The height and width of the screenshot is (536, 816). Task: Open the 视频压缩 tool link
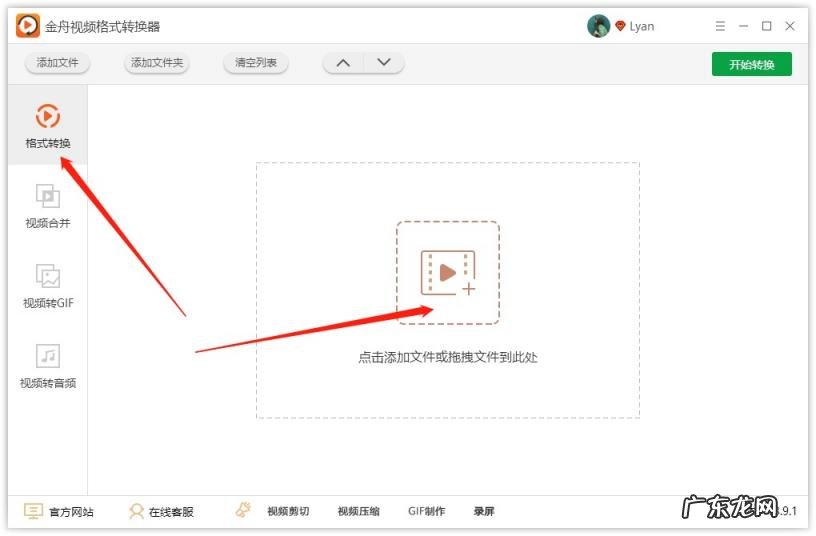tap(359, 512)
